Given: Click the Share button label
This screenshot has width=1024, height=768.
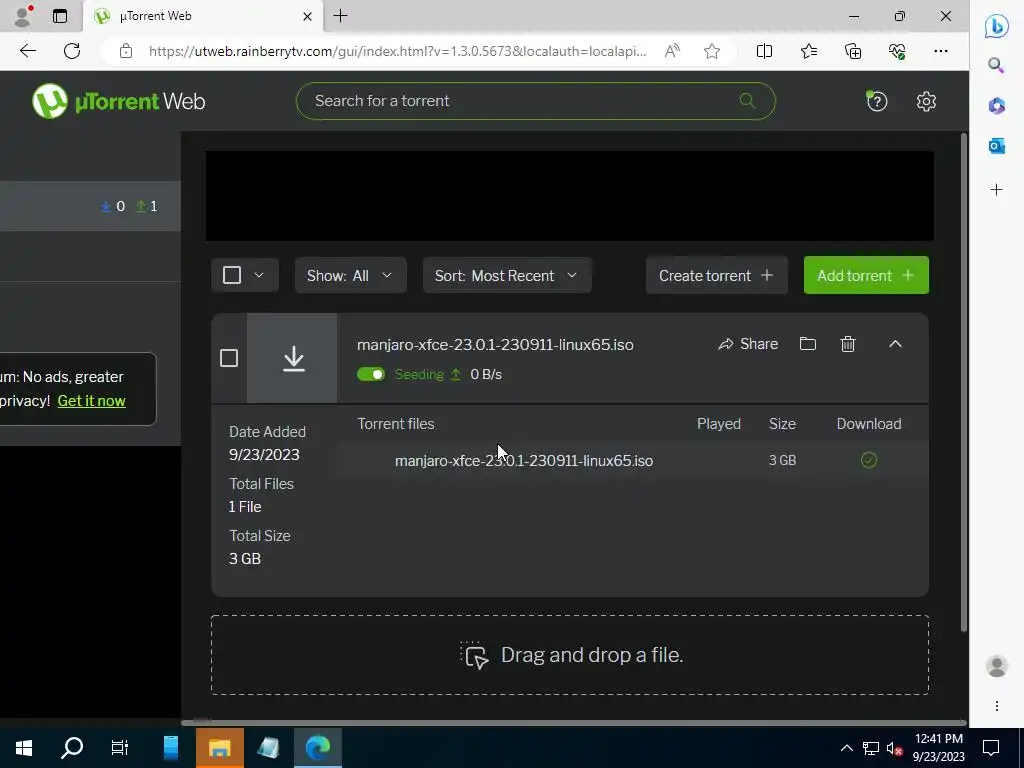Looking at the screenshot, I should 759,344.
